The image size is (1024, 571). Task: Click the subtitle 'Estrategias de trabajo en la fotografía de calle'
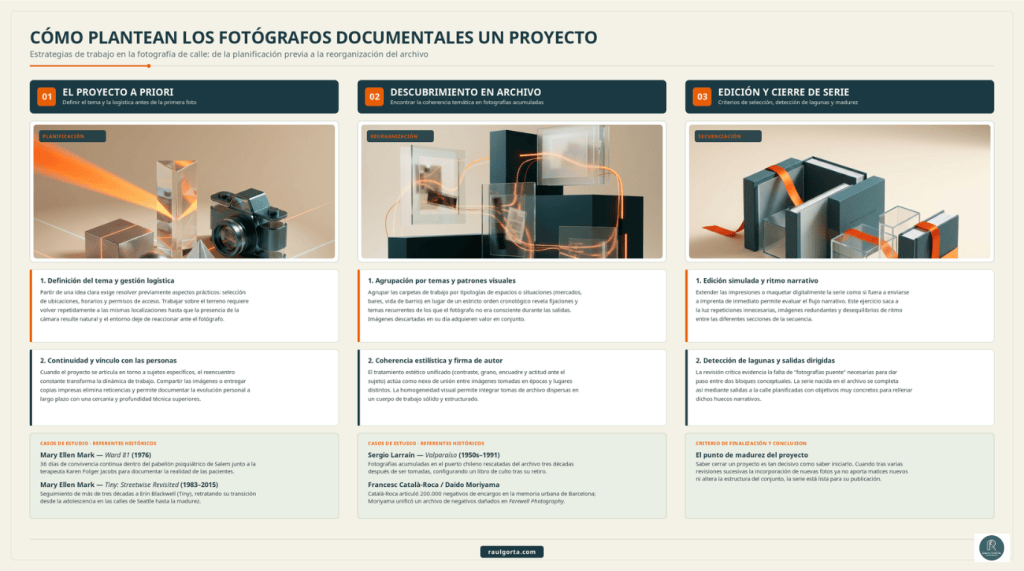coord(118,54)
